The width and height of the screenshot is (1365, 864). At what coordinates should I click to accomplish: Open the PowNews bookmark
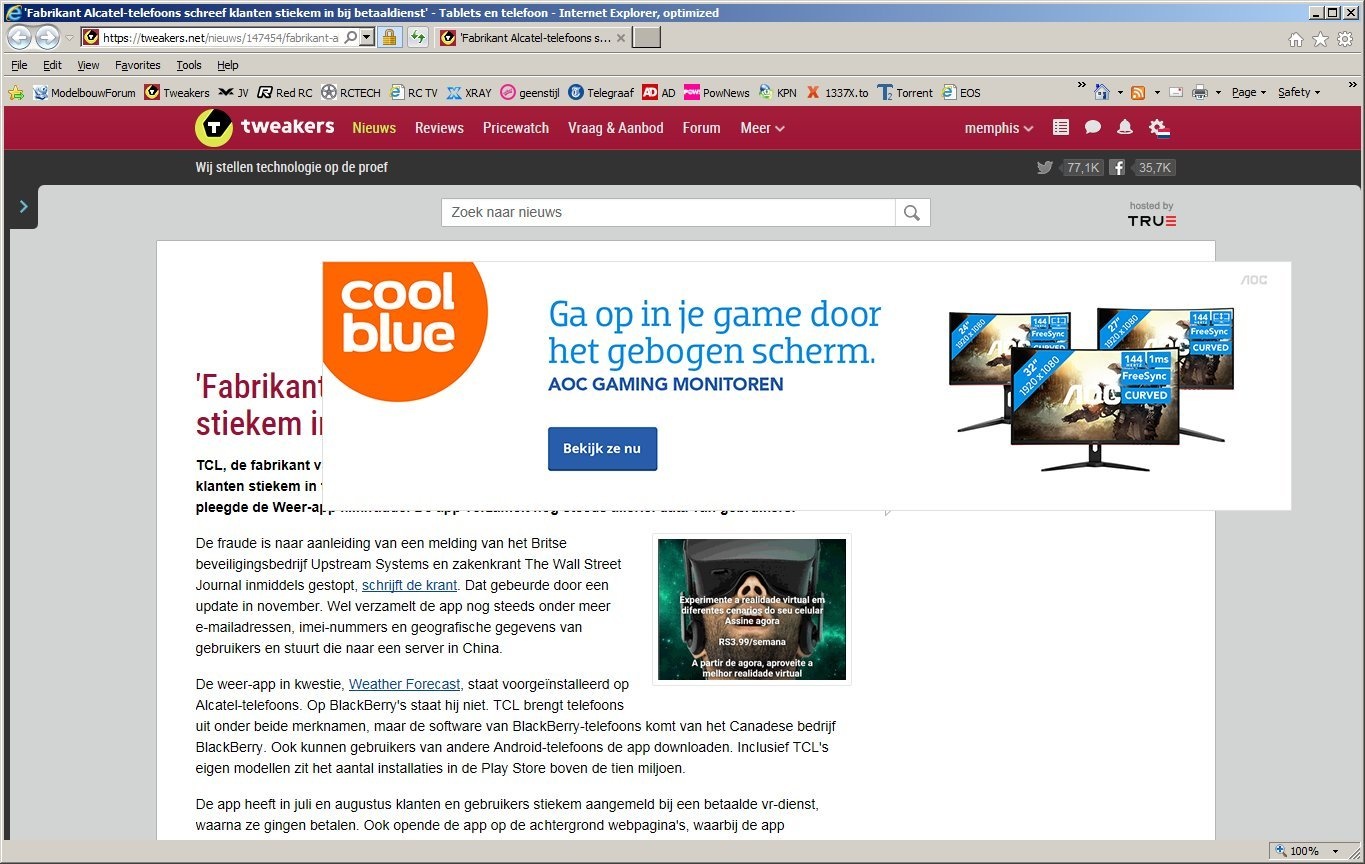coord(717,93)
